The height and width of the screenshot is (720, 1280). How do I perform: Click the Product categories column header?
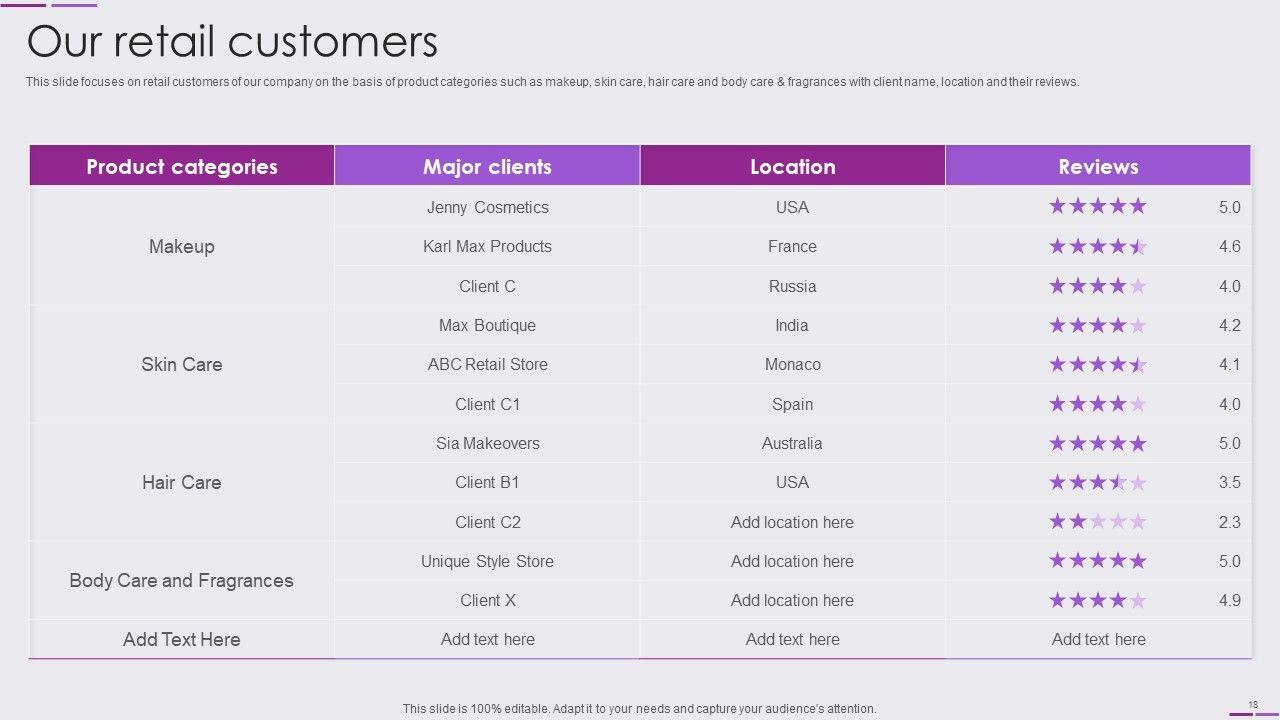182,166
